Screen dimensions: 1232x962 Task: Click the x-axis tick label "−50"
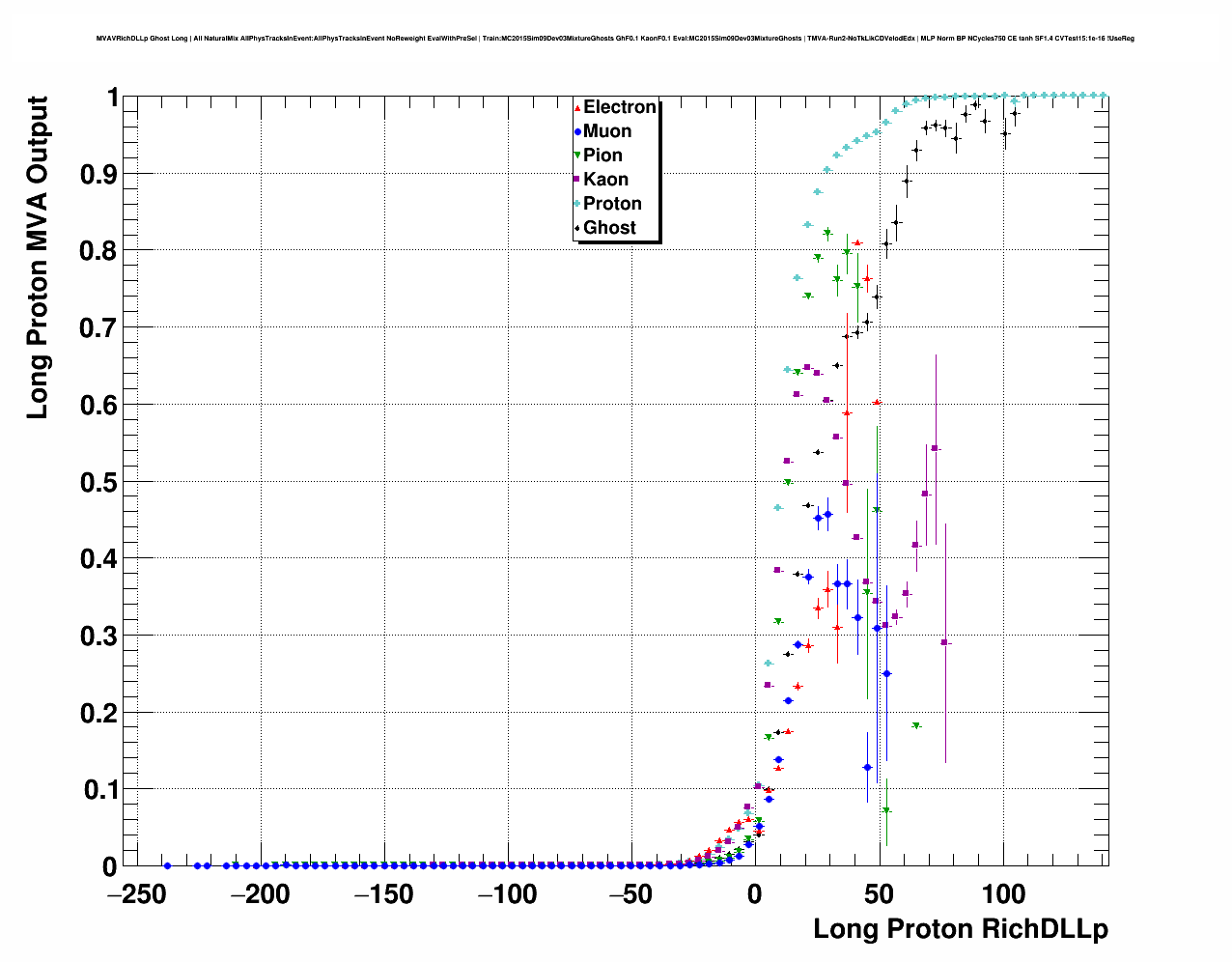tap(631, 894)
